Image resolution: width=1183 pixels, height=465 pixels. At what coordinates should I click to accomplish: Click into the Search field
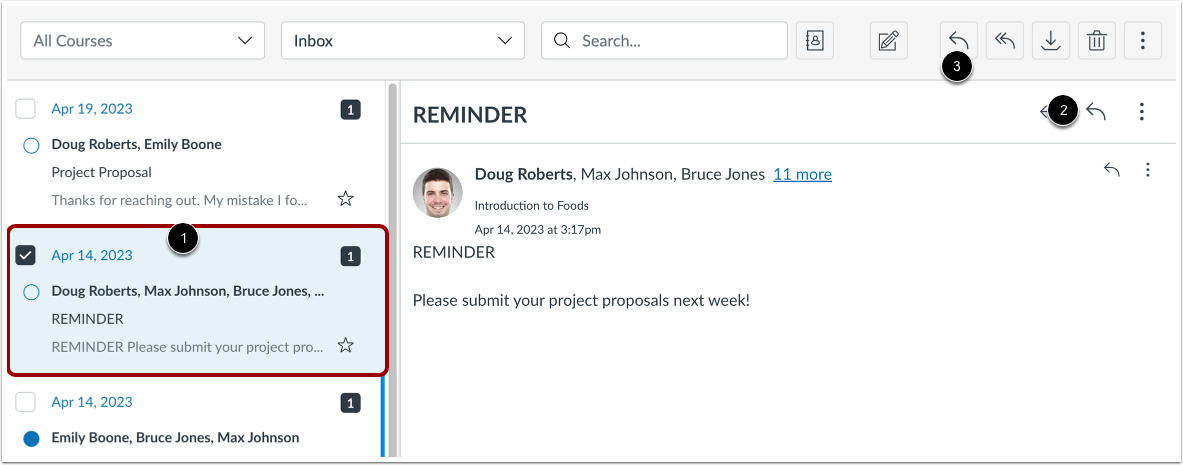(x=664, y=41)
